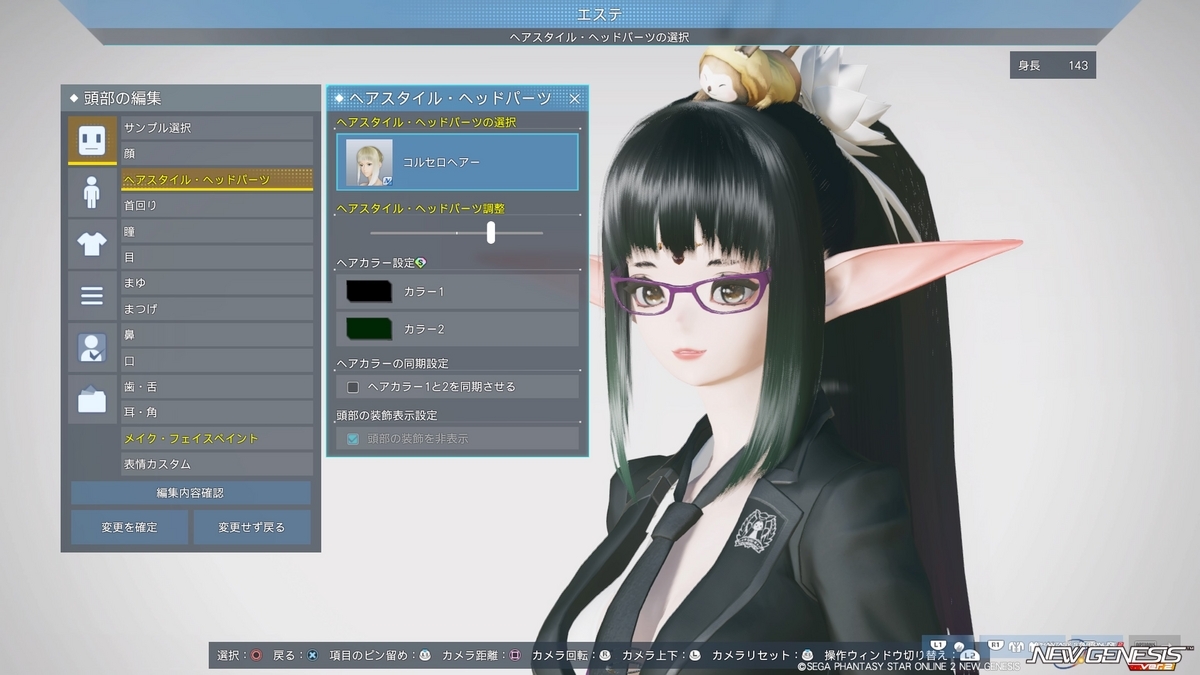Click the 頭部の編集 panel title

tap(123, 98)
